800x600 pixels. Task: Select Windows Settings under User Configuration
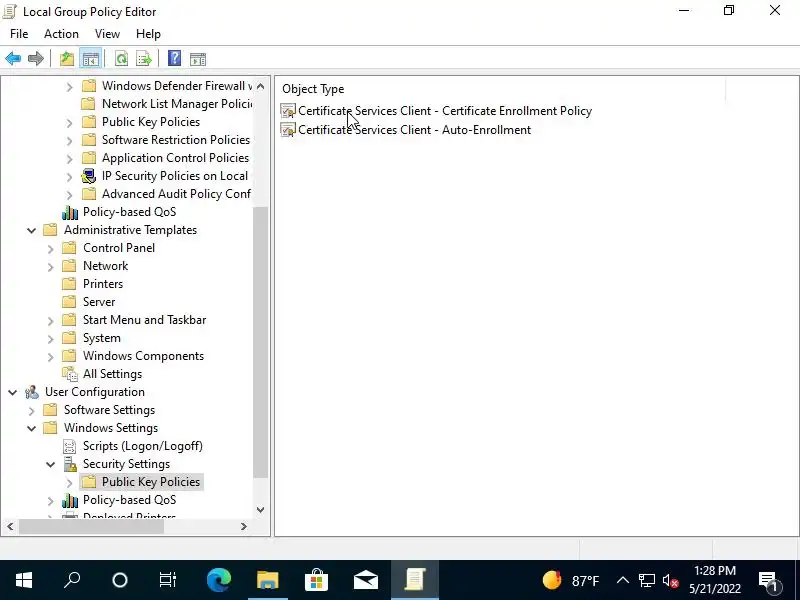[x=111, y=428]
